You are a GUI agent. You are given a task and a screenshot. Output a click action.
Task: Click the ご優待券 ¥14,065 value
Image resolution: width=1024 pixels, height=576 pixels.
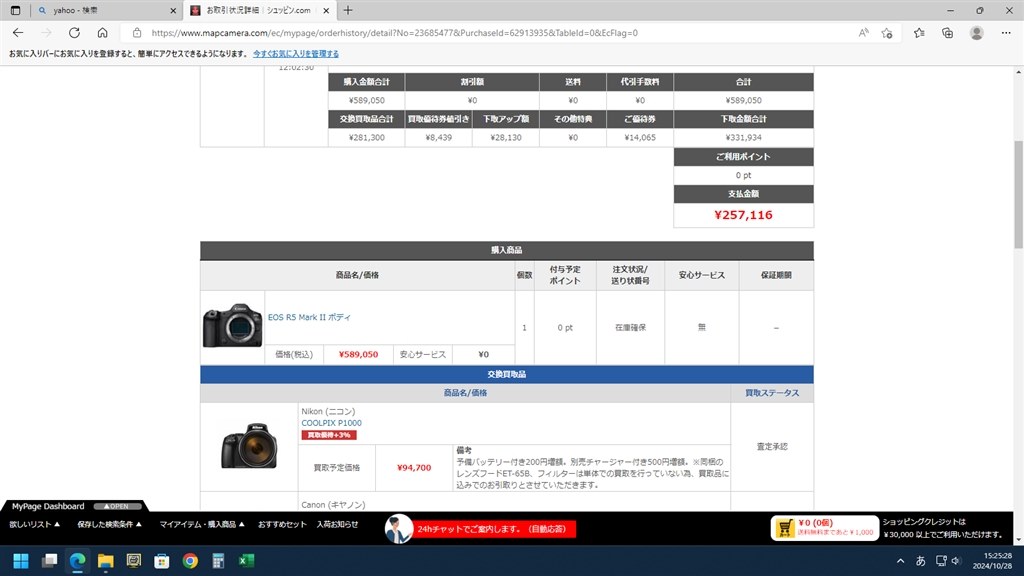coord(640,138)
